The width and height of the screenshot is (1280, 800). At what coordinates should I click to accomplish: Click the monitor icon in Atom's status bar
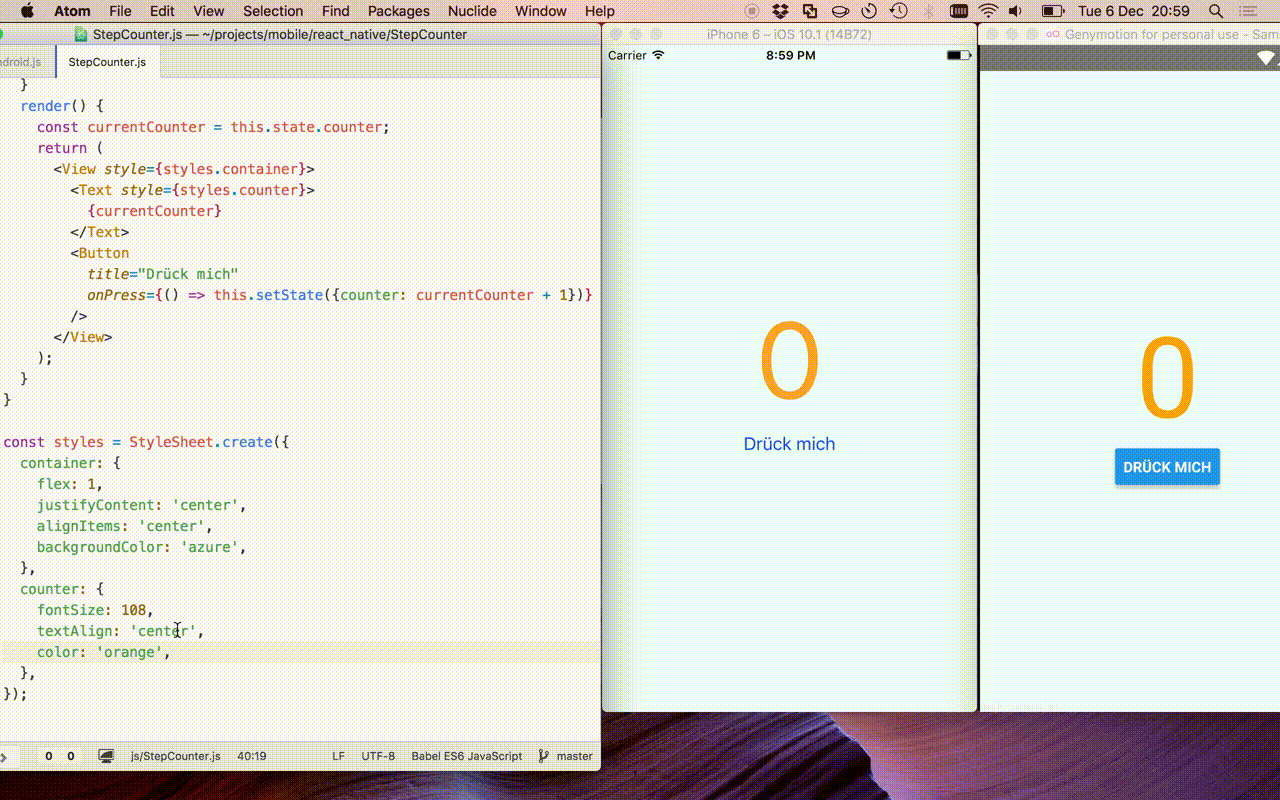point(105,756)
